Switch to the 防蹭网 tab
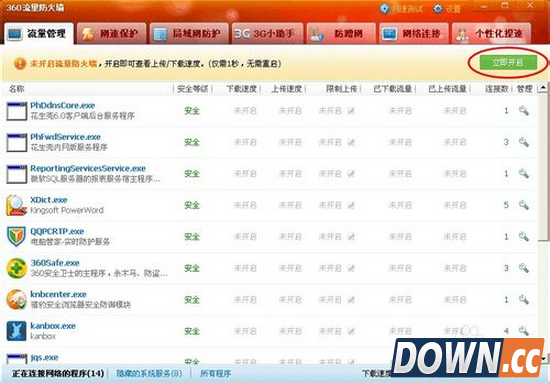 pos(341,34)
